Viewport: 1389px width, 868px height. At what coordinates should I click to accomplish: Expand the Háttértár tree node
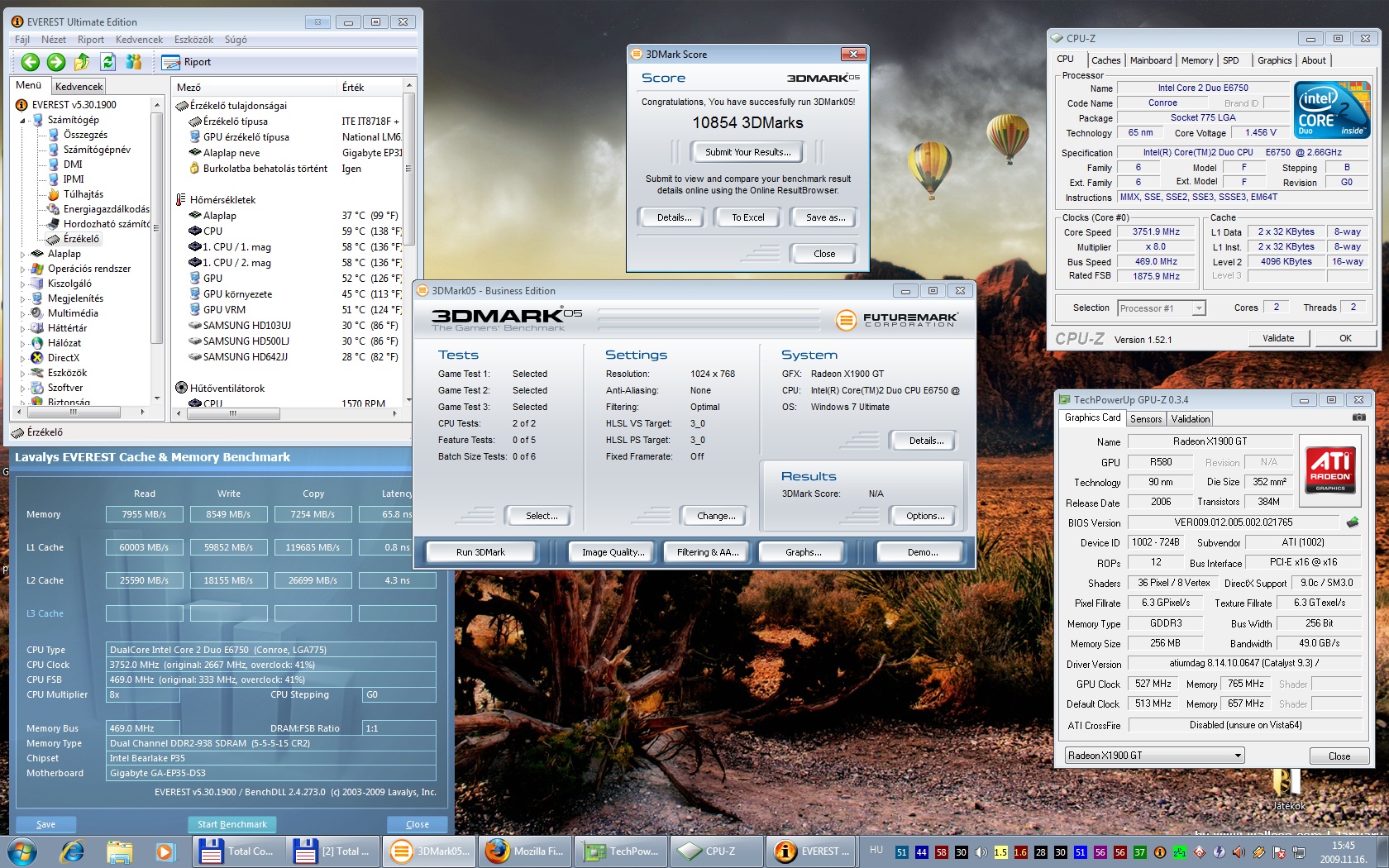tap(23, 329)
